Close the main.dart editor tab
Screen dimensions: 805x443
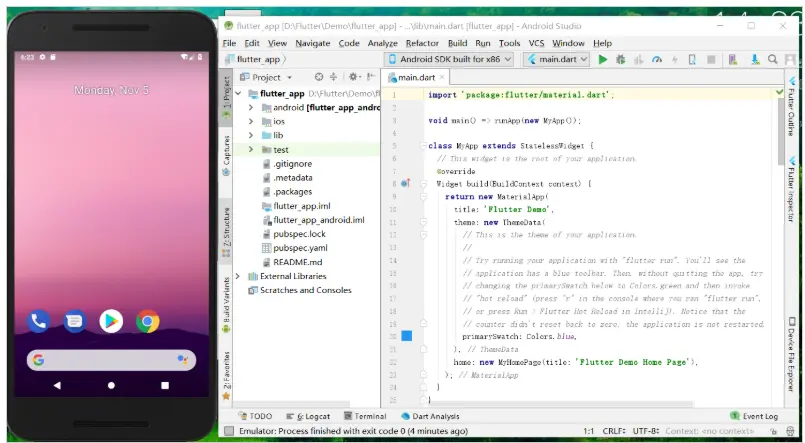tap(443, 78)
